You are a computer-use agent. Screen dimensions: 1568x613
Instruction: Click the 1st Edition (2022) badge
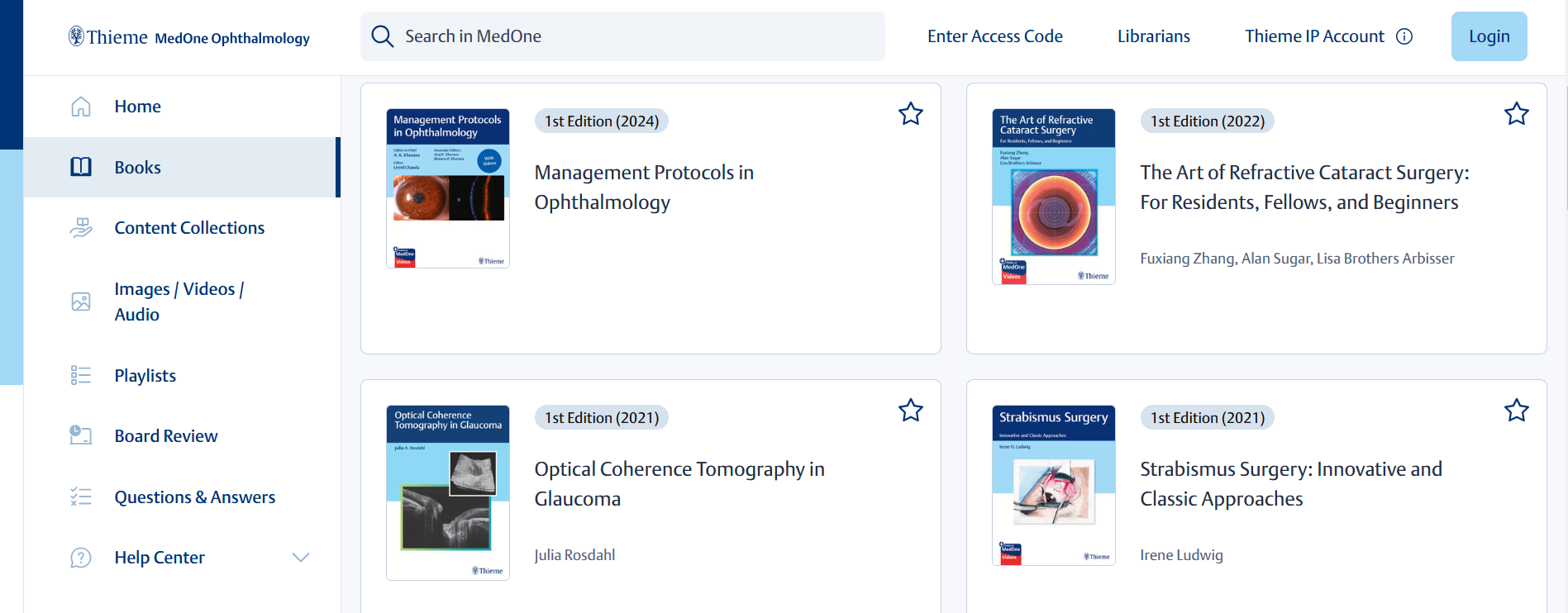tap(1208, 121)
